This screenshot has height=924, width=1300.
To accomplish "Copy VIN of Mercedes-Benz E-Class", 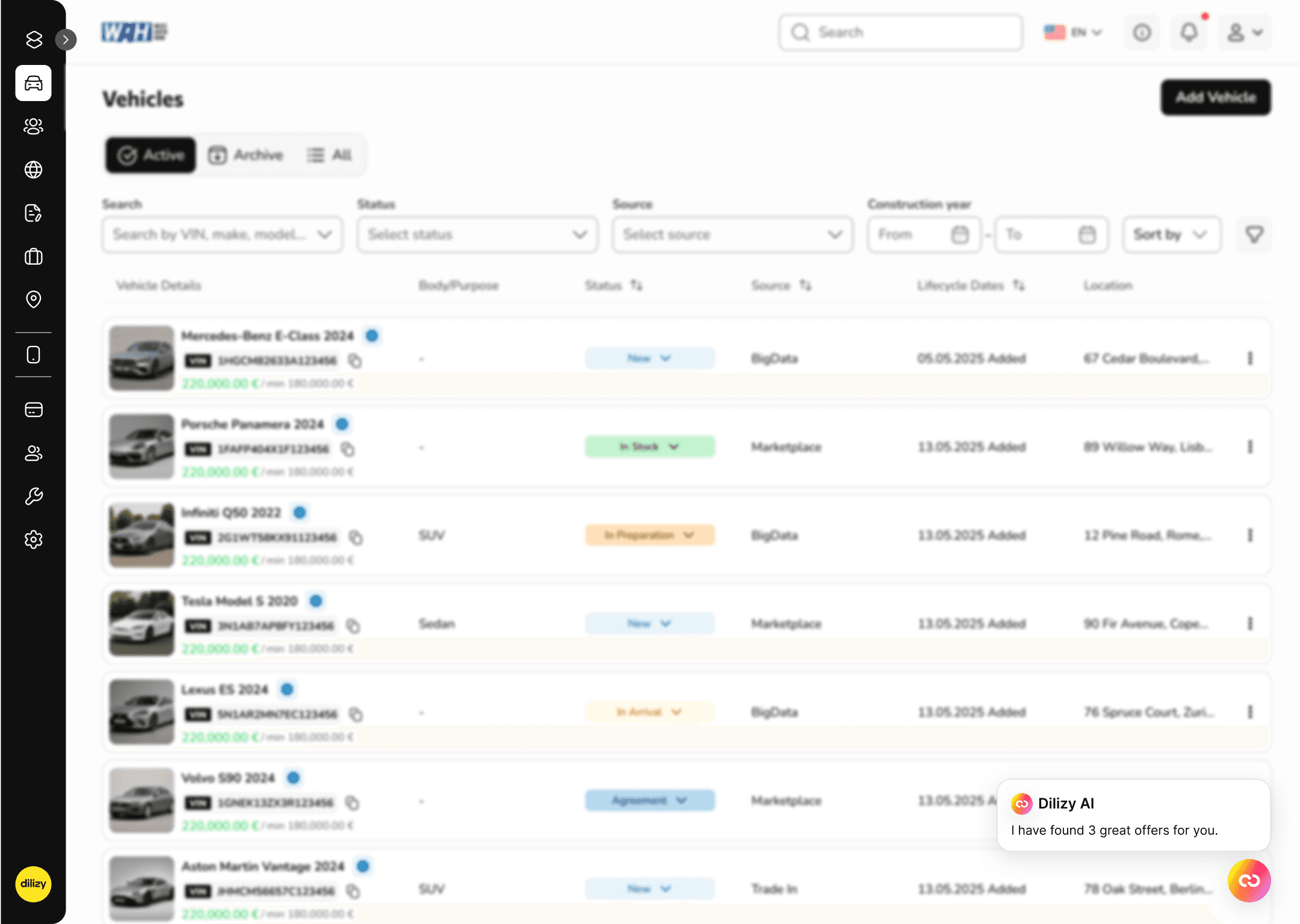I will click(x=355, y=361).
